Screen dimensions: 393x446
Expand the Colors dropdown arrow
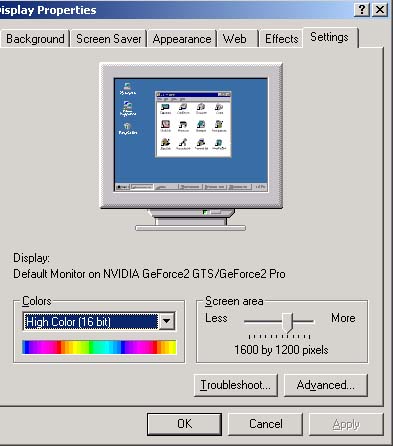point(167,321)
